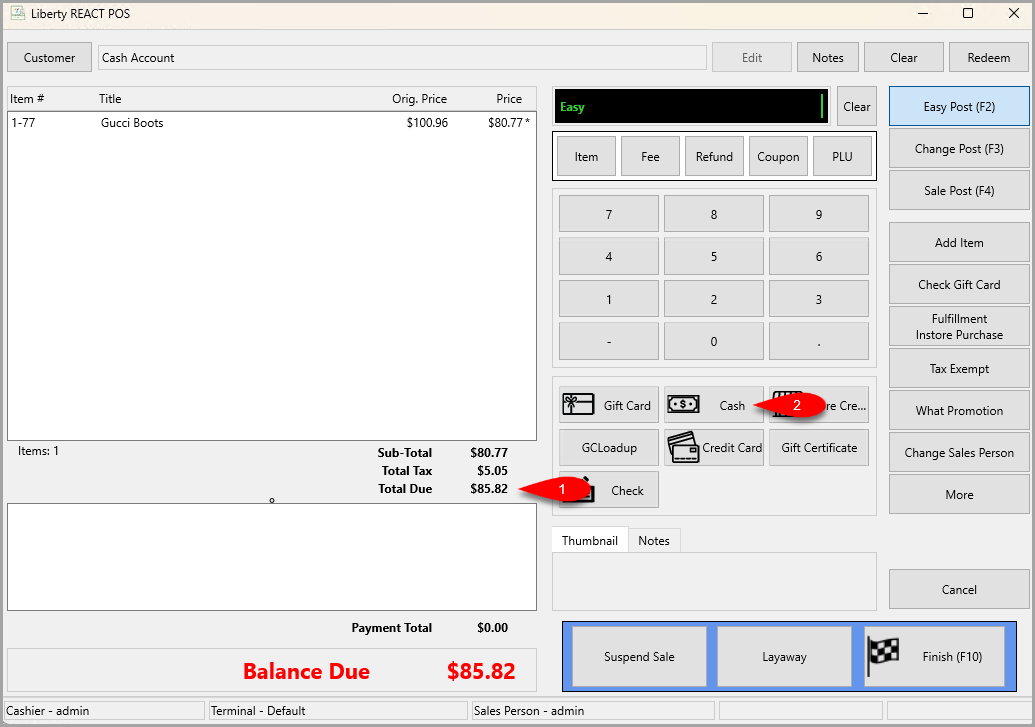Tap keypad decimal point key
The height and width of the screenshot is (727, 1035).
coord(818,341)
